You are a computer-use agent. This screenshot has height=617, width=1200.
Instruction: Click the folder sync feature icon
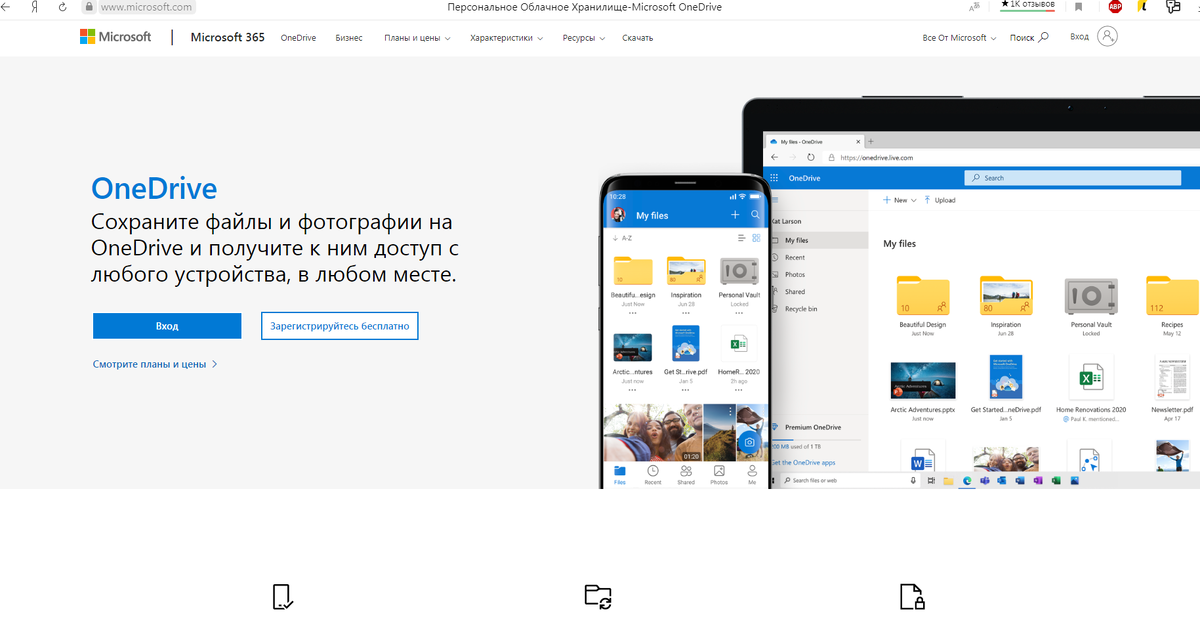[598, 597]
